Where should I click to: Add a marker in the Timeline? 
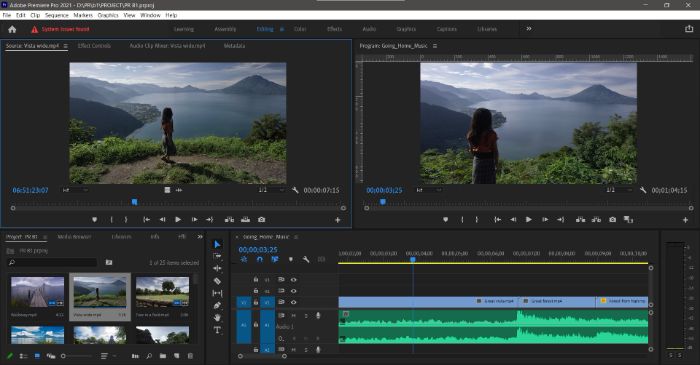point(291,259)
